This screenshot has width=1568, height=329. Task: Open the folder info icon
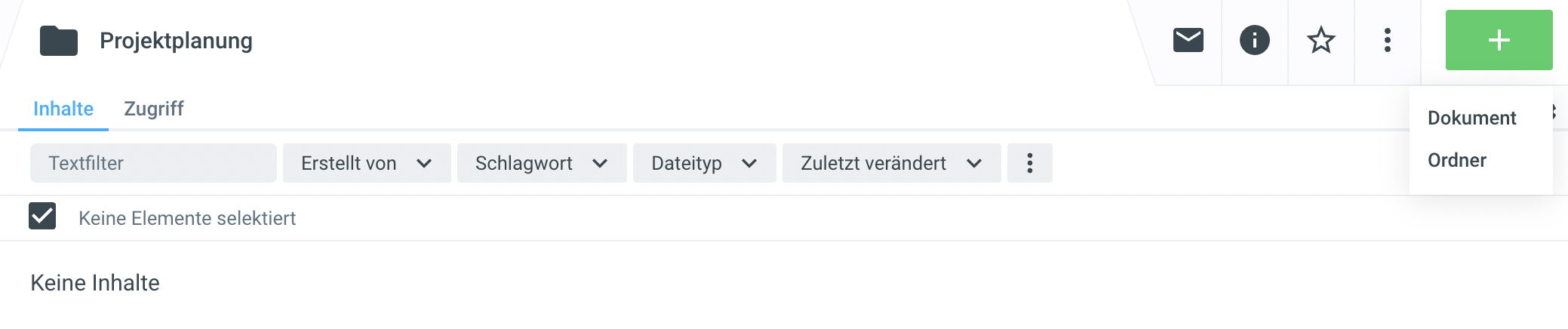pos(1254,40)
